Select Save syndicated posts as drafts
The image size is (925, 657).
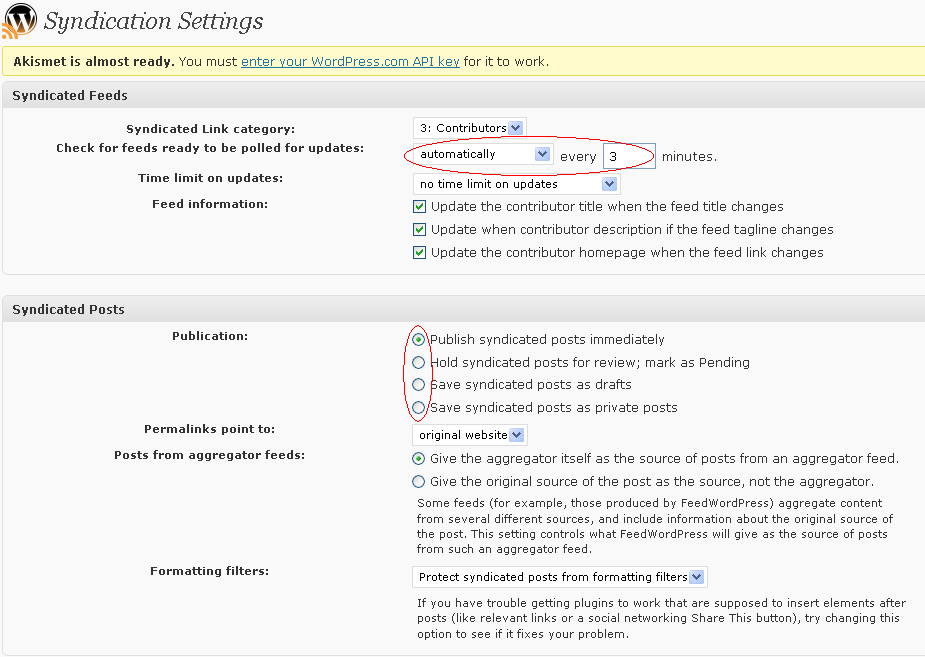click(x=418, y=385)
